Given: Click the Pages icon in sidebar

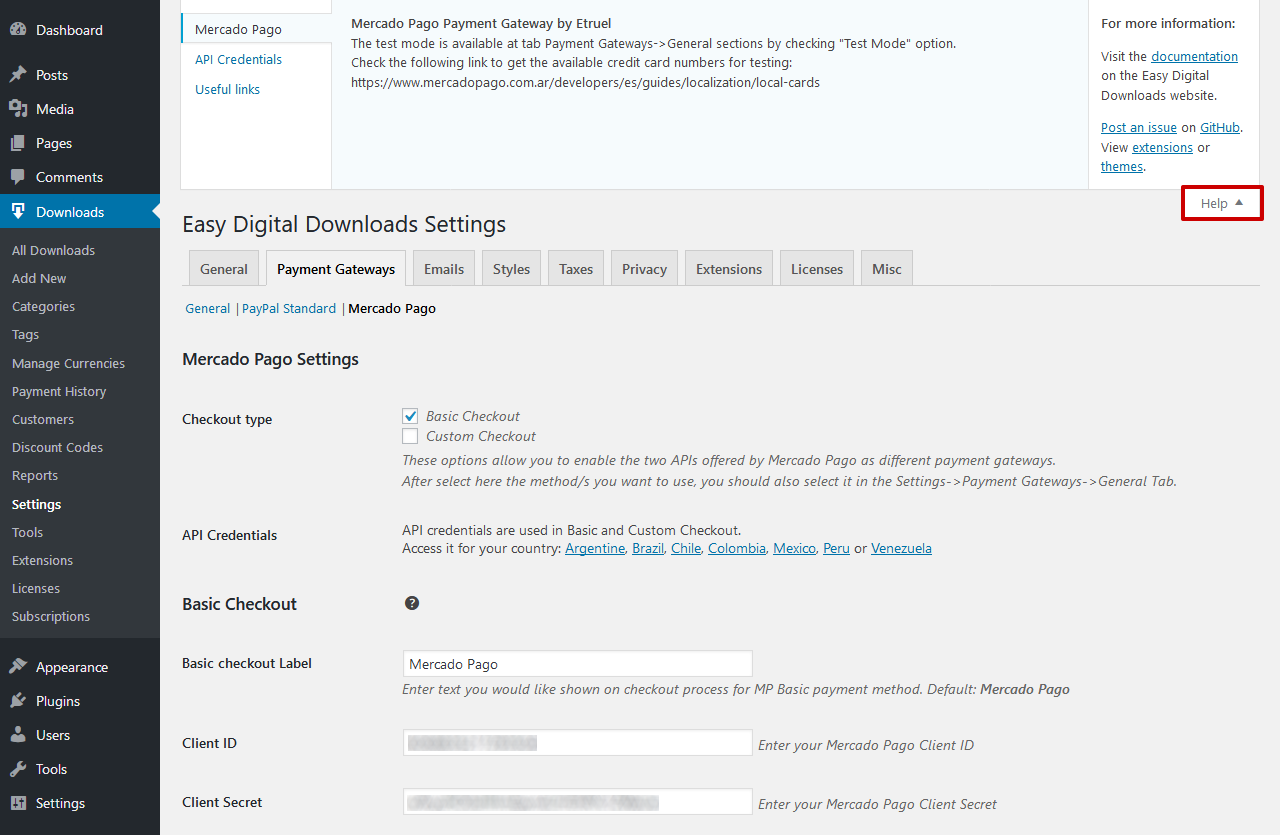Looking at the screenshot, I should click(18, 143).
